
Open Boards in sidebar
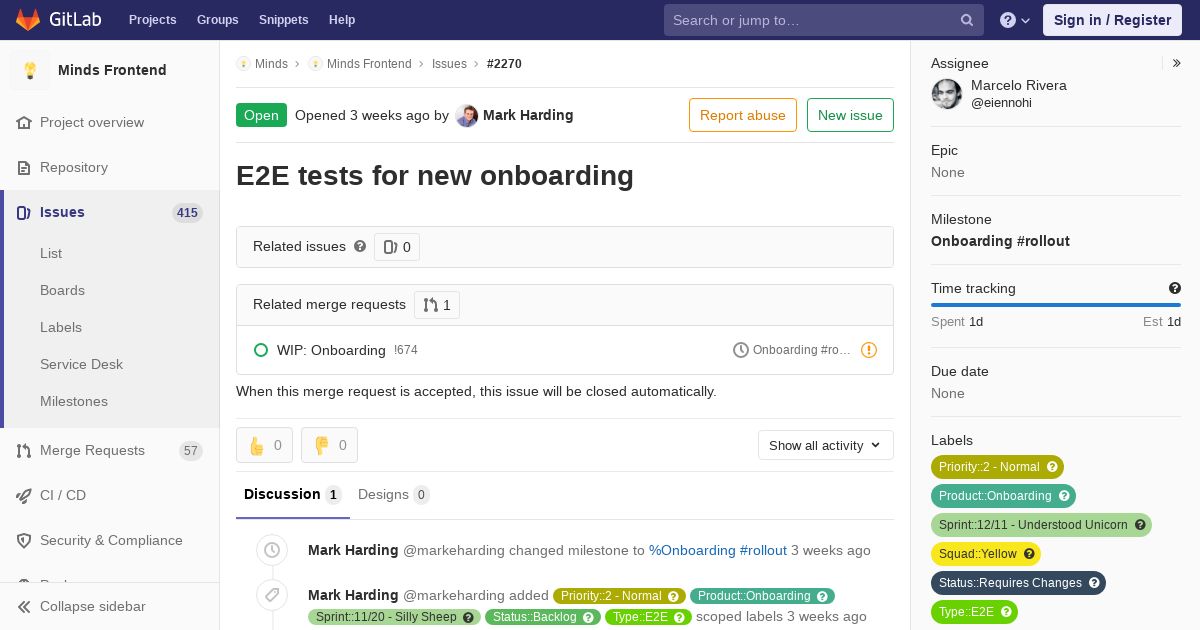62,290
